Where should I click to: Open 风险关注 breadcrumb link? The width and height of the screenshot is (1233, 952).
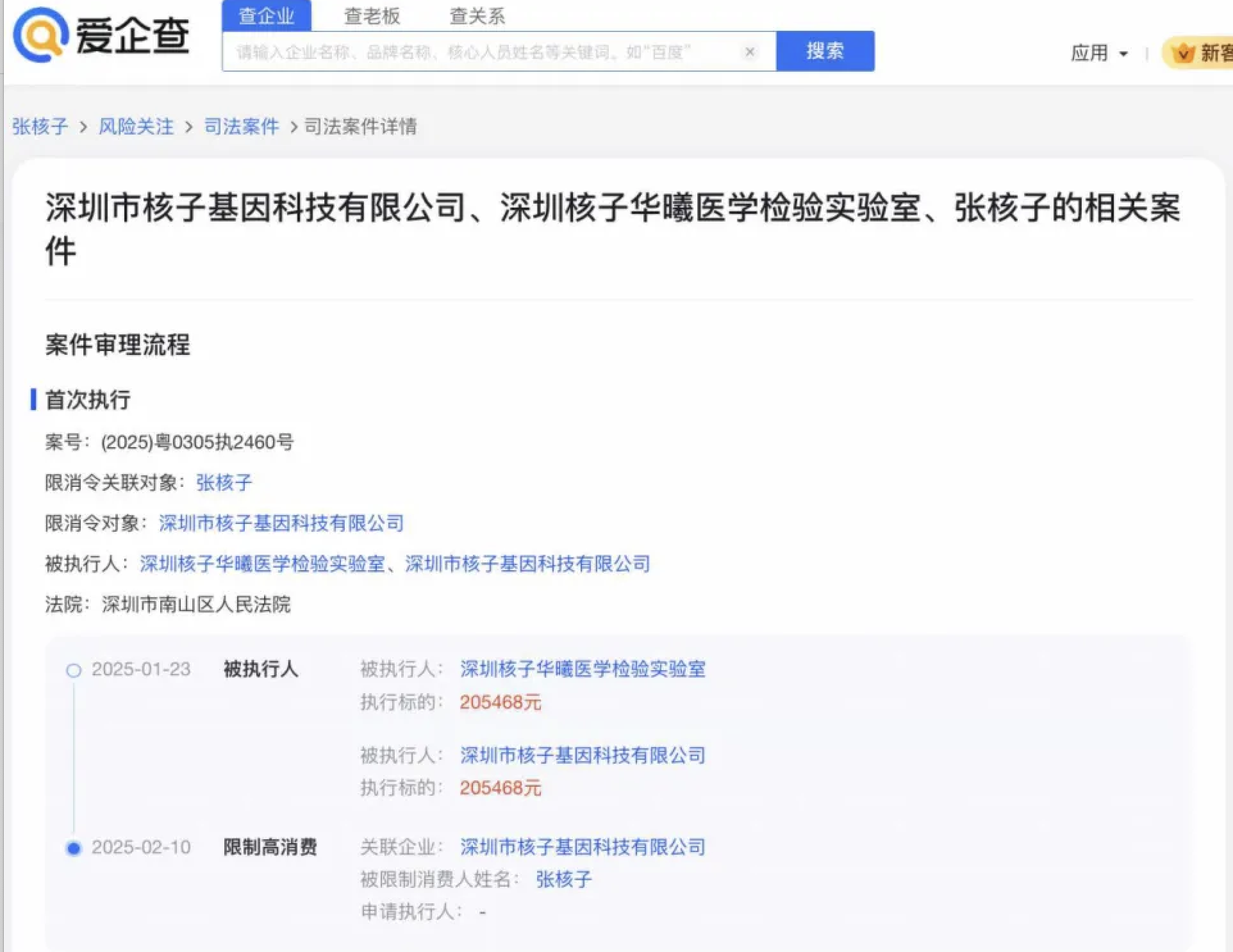tap(136, 127)
